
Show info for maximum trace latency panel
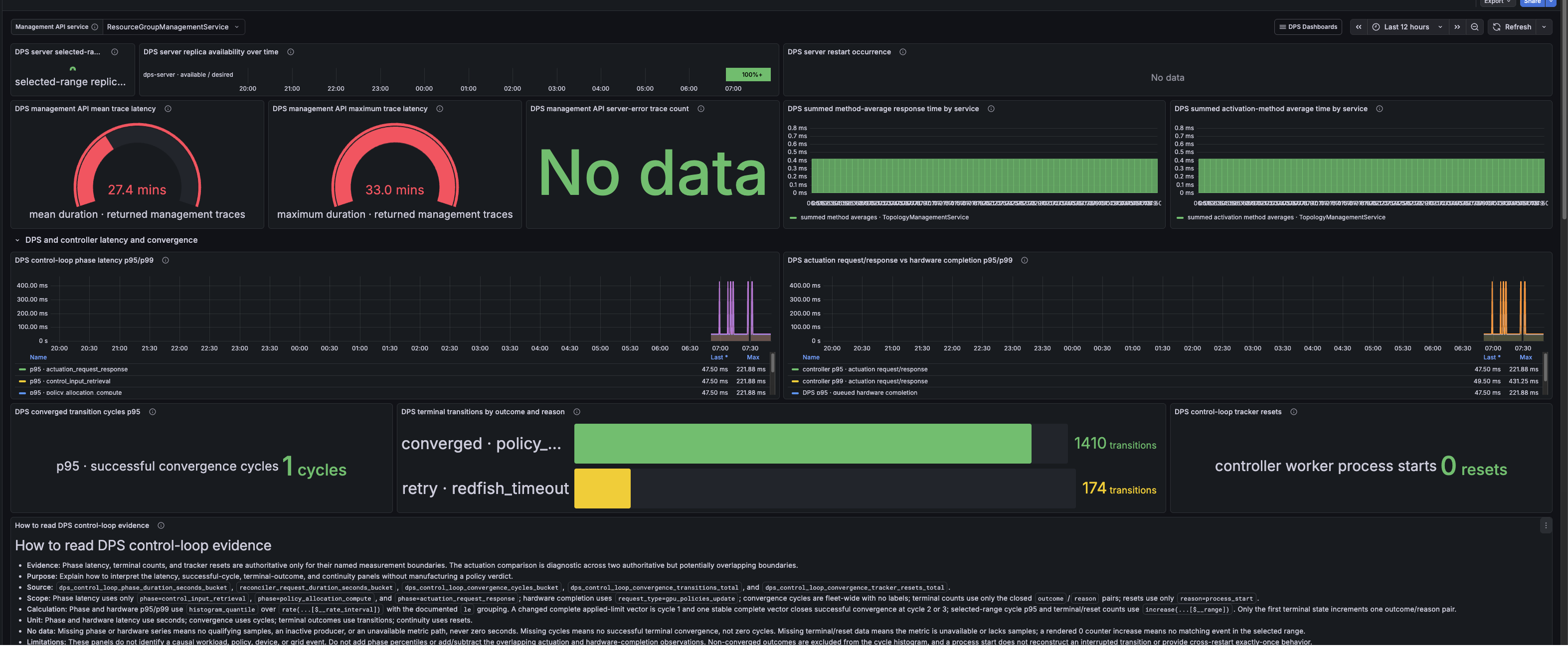pos(439,109)
